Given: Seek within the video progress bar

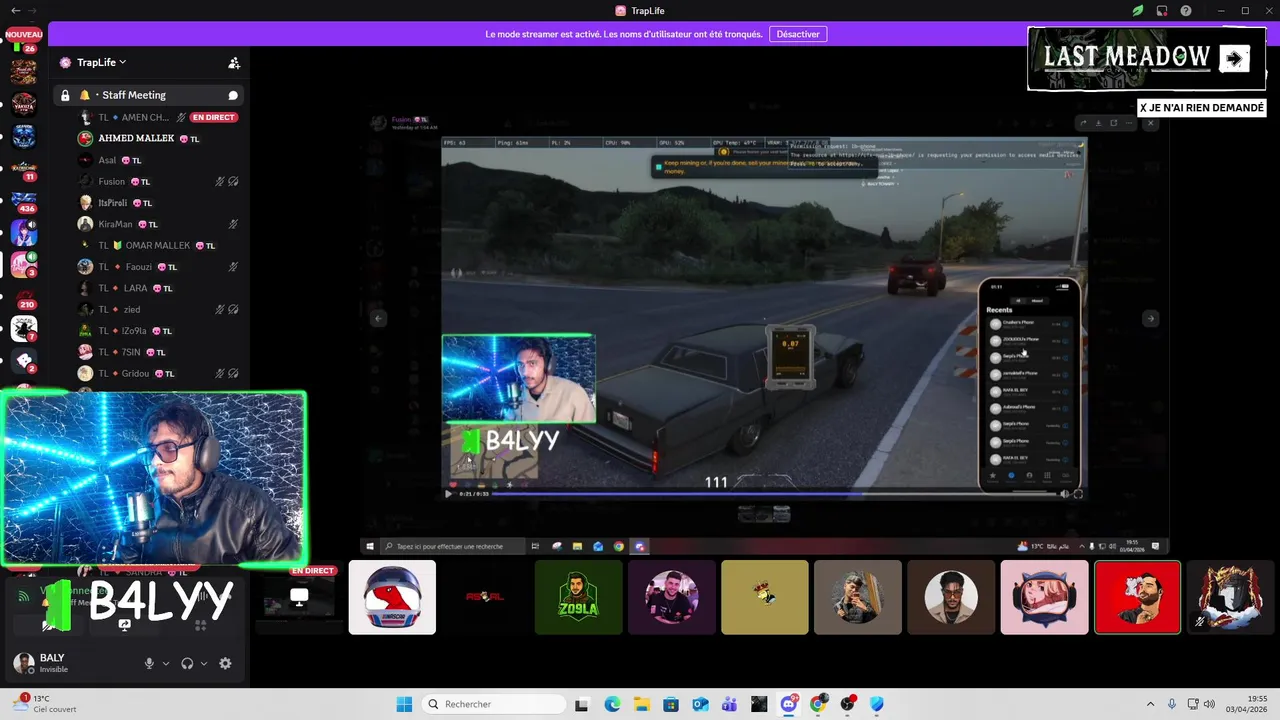Looking at the screenshot, I should [775, 493].
